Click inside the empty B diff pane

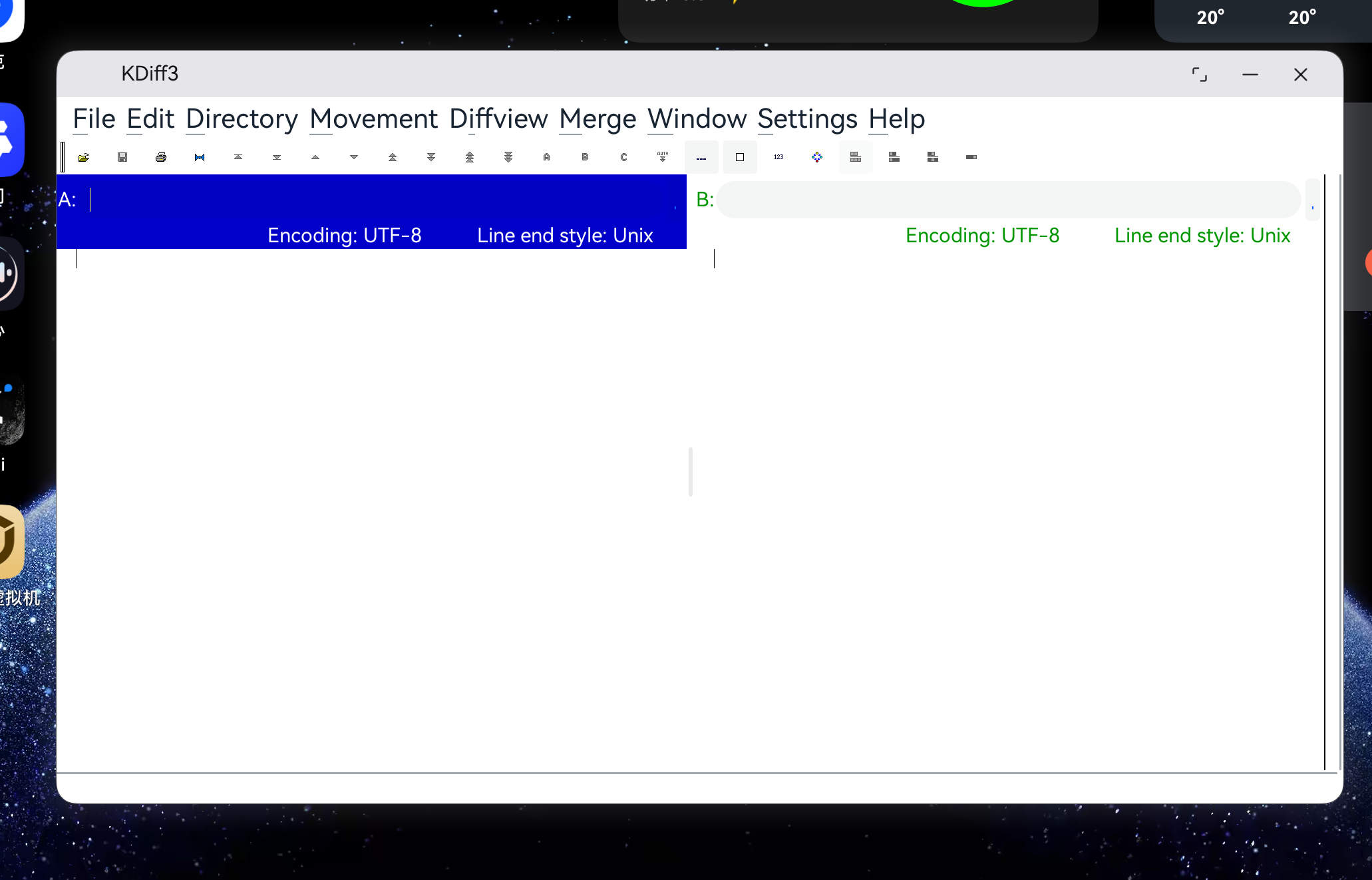tap(1009, 509)
